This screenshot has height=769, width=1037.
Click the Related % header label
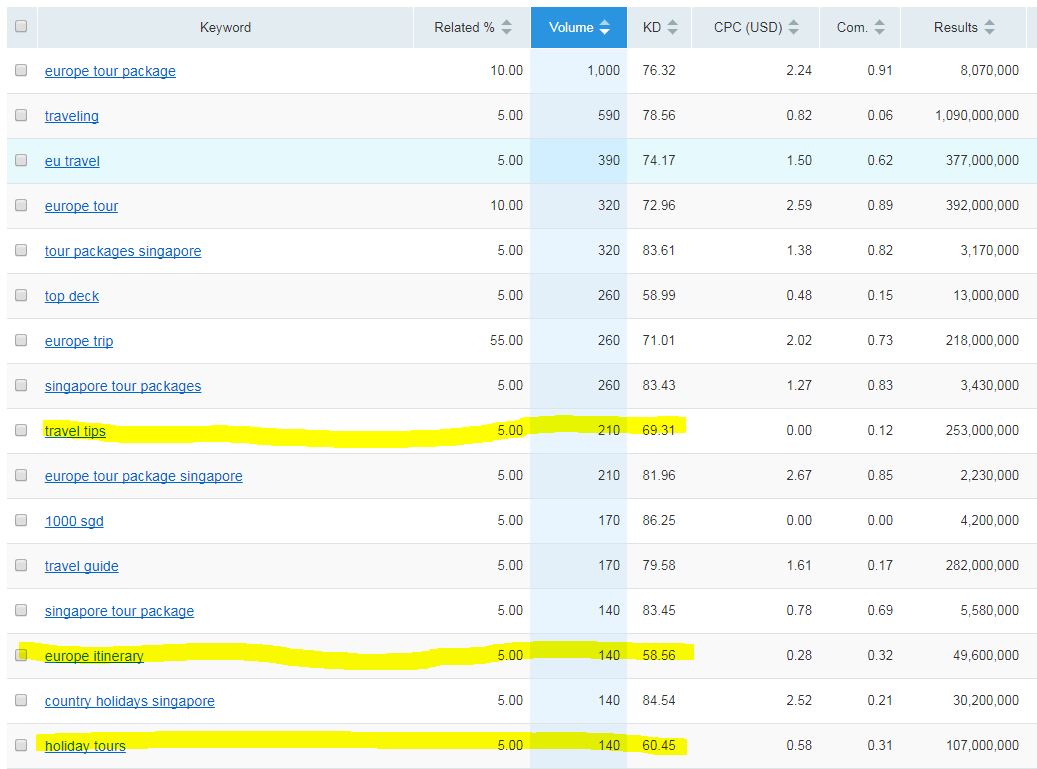(x=464, y=27)
